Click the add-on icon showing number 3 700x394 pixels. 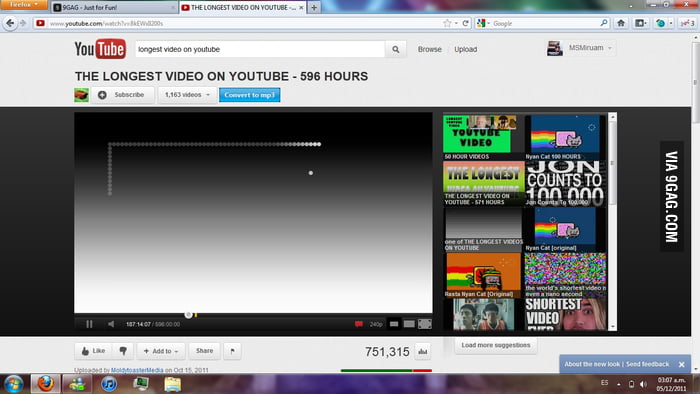688,23
